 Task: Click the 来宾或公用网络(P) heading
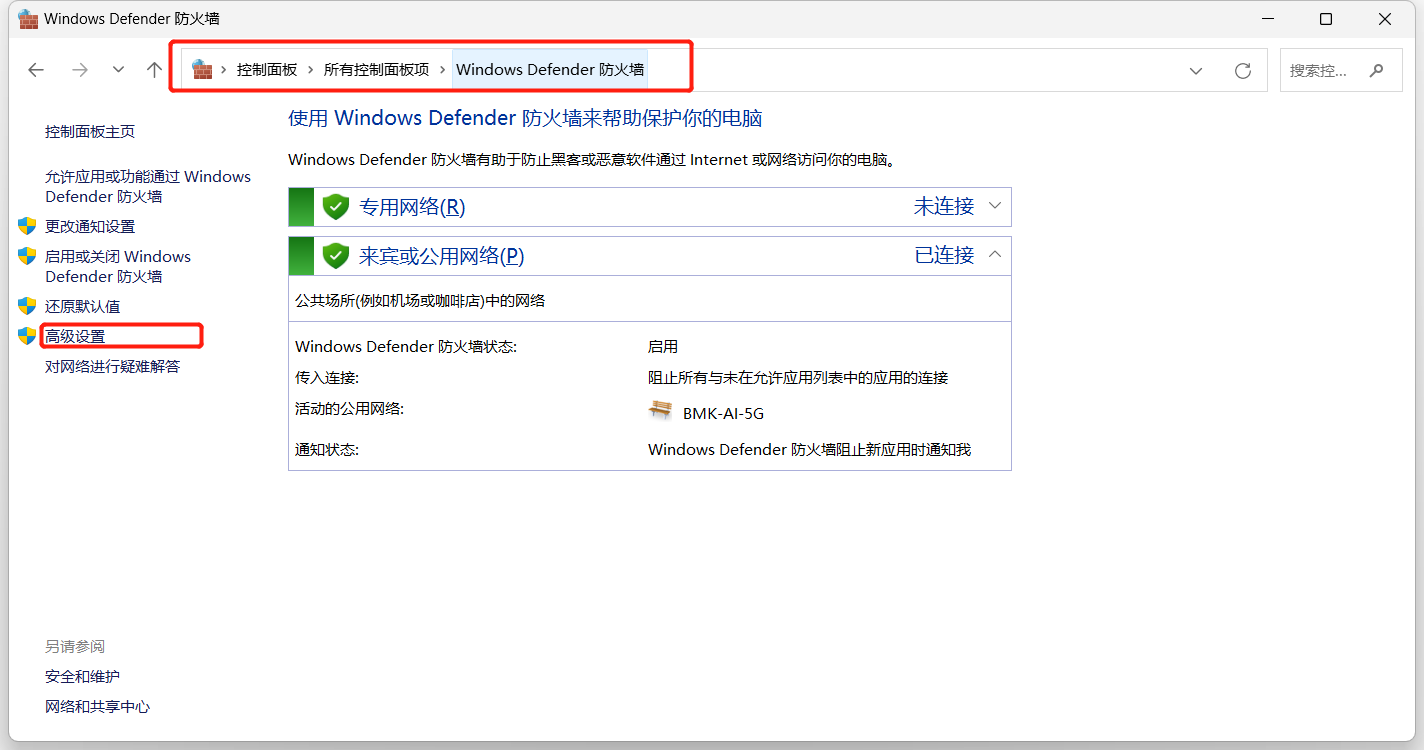coord(442,256)
